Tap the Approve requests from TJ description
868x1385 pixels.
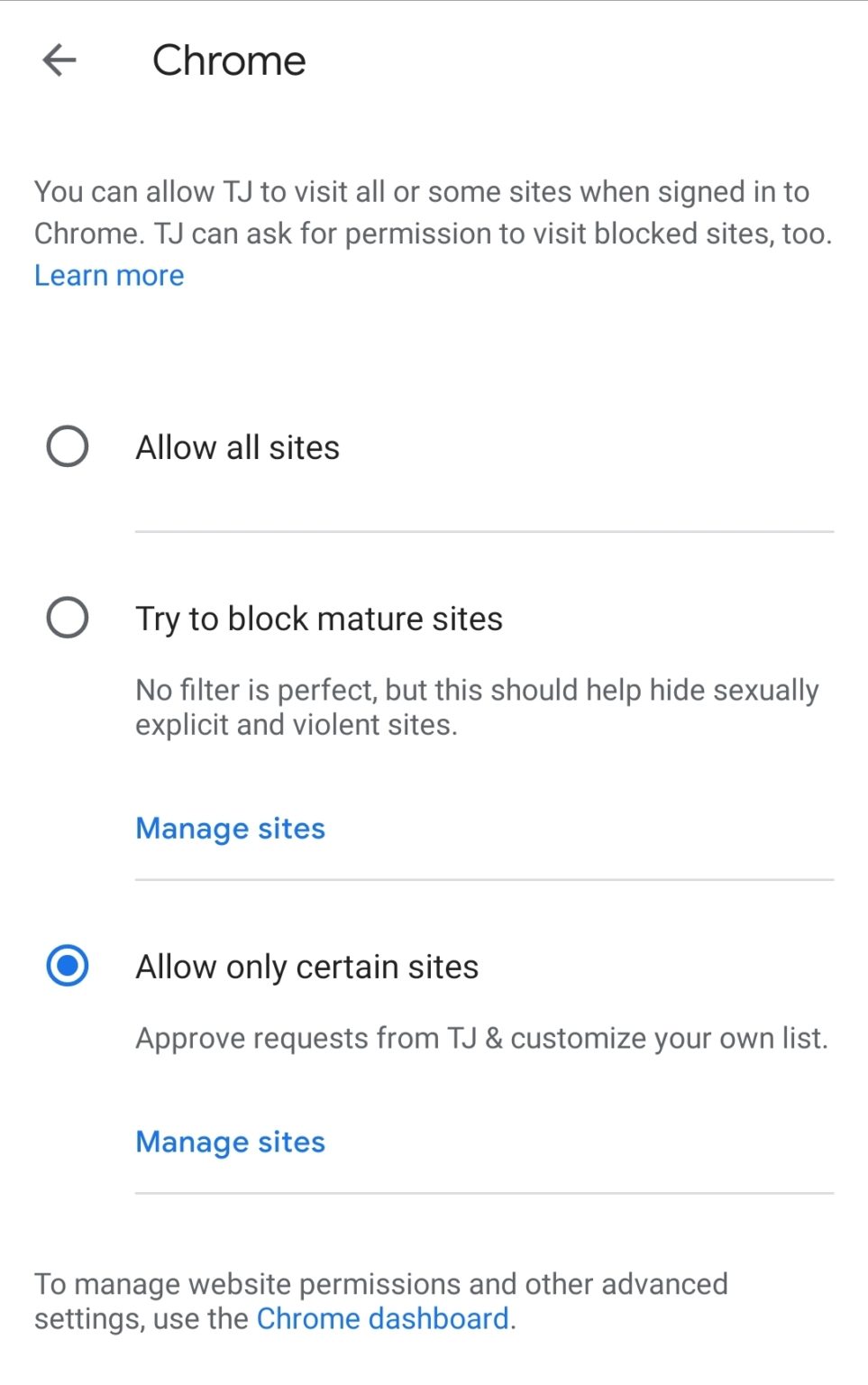click(480, 1037)
